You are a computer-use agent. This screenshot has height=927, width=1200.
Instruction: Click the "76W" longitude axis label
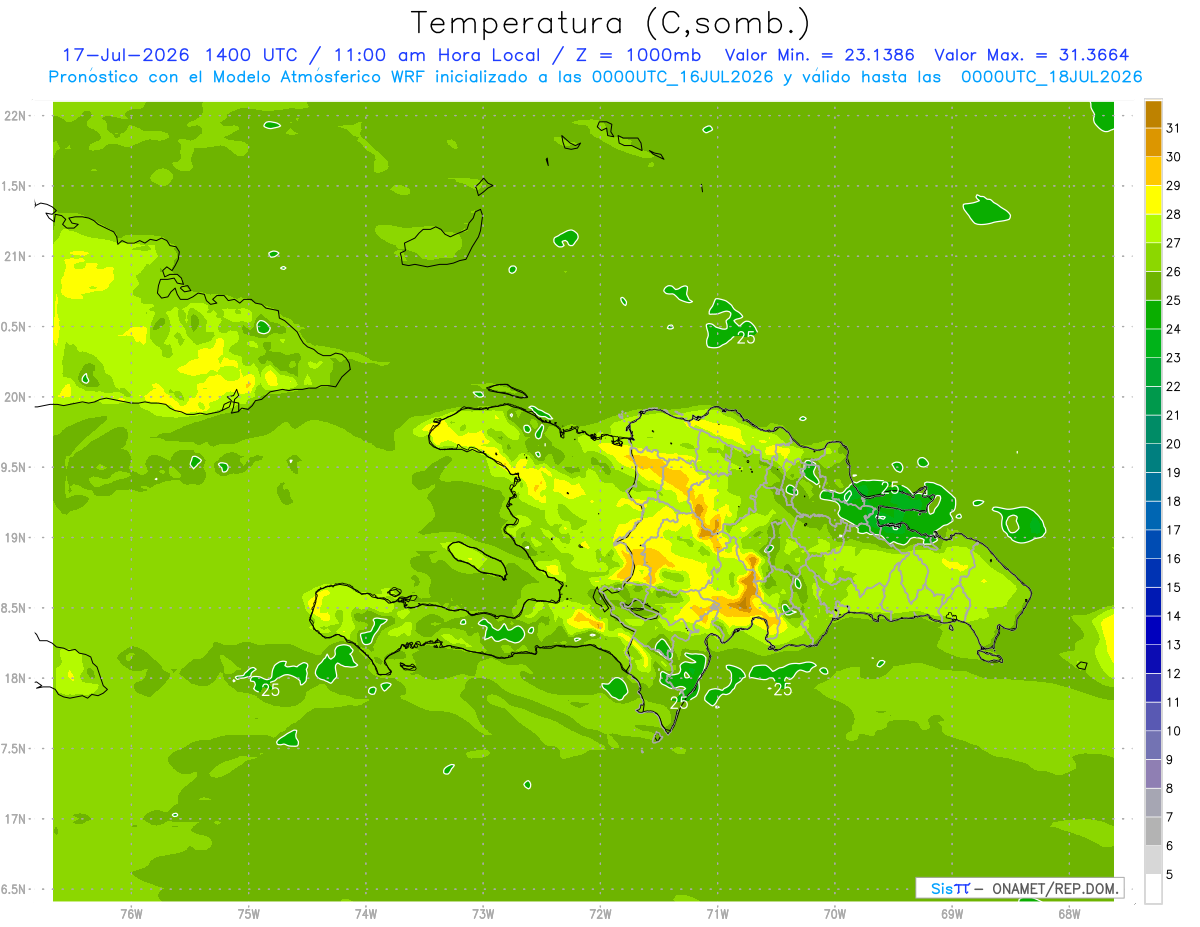pos(131,914)
